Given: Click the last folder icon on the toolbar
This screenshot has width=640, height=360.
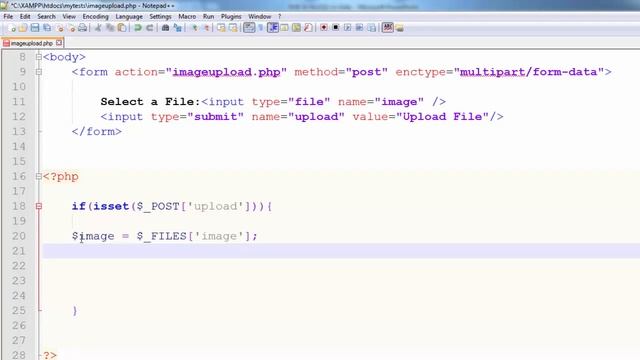Looking at the screenshot, I should pos(400,28).
